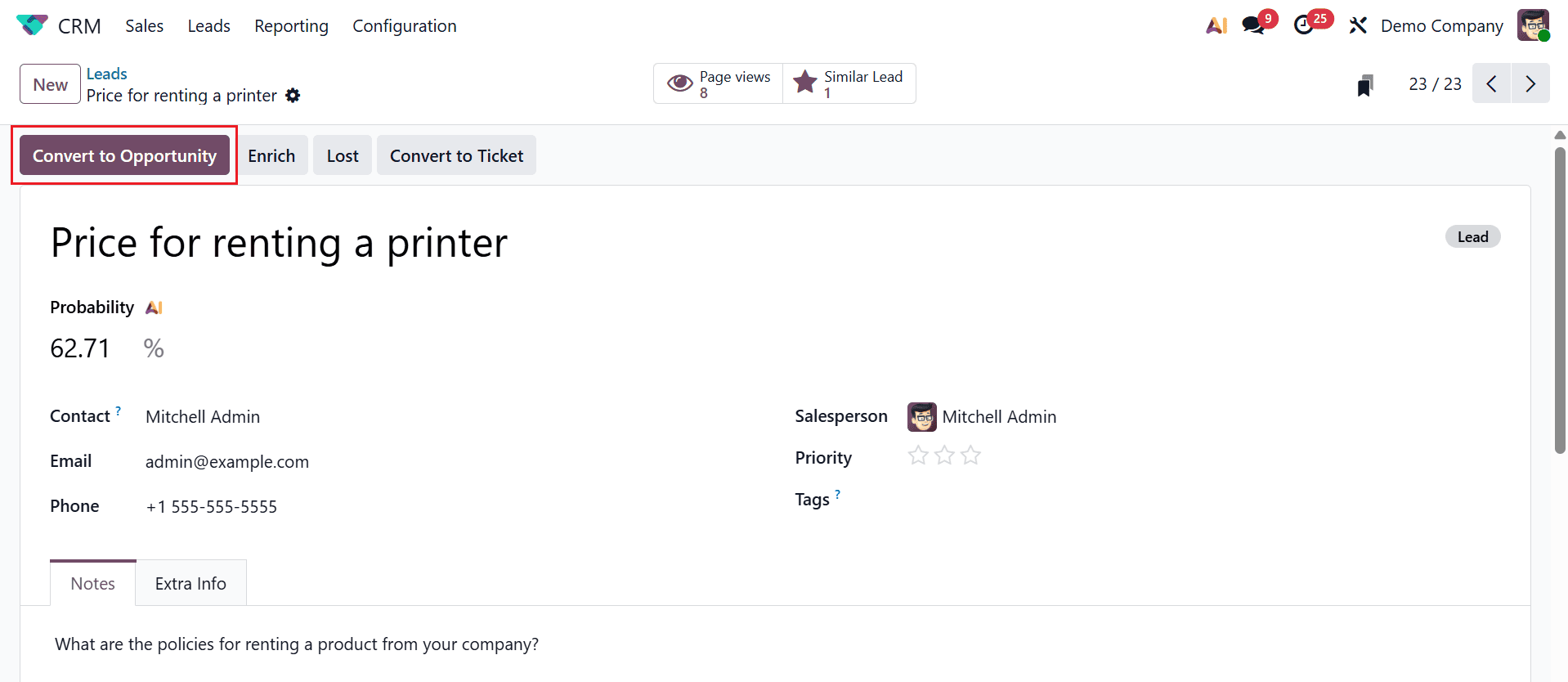
Task: Open the user avatar menu
Action: (x=1533, y=25)
